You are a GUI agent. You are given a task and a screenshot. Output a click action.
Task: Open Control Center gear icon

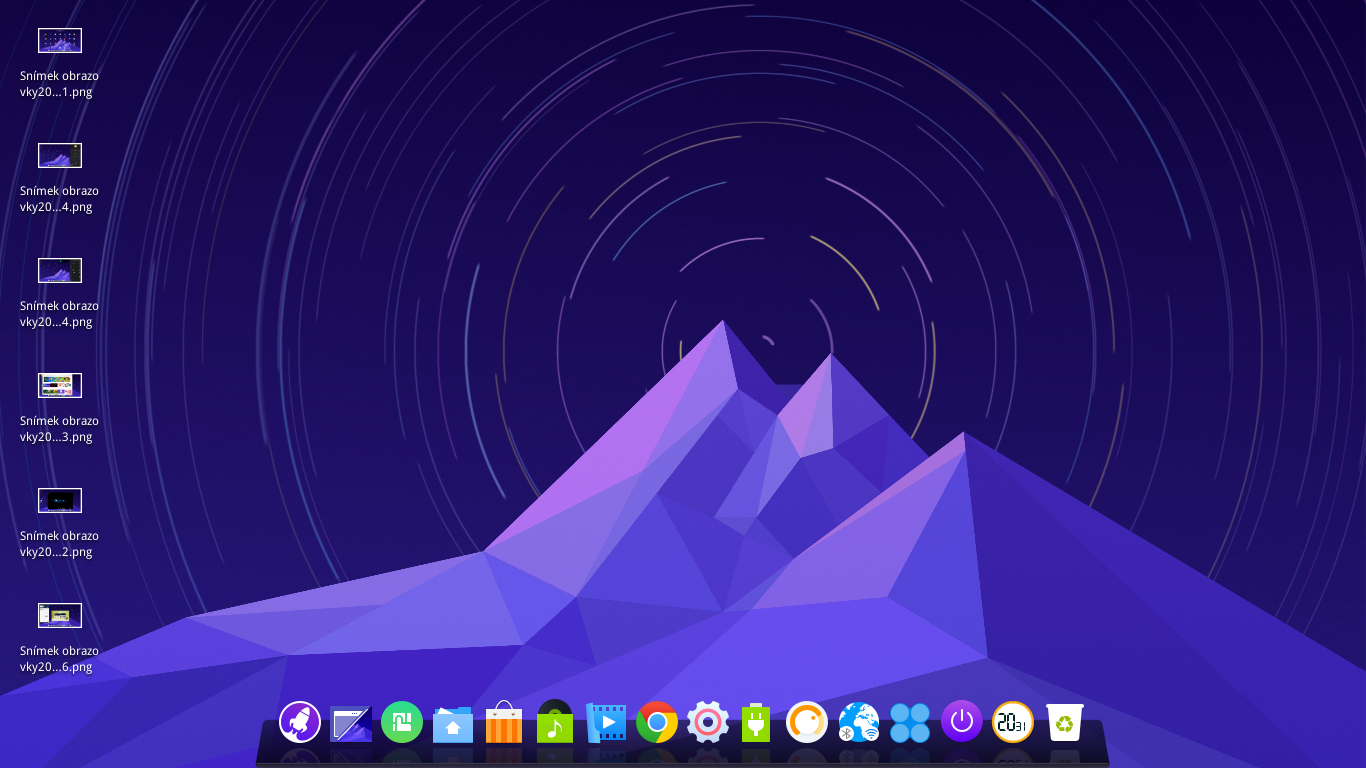coord(708,722)
